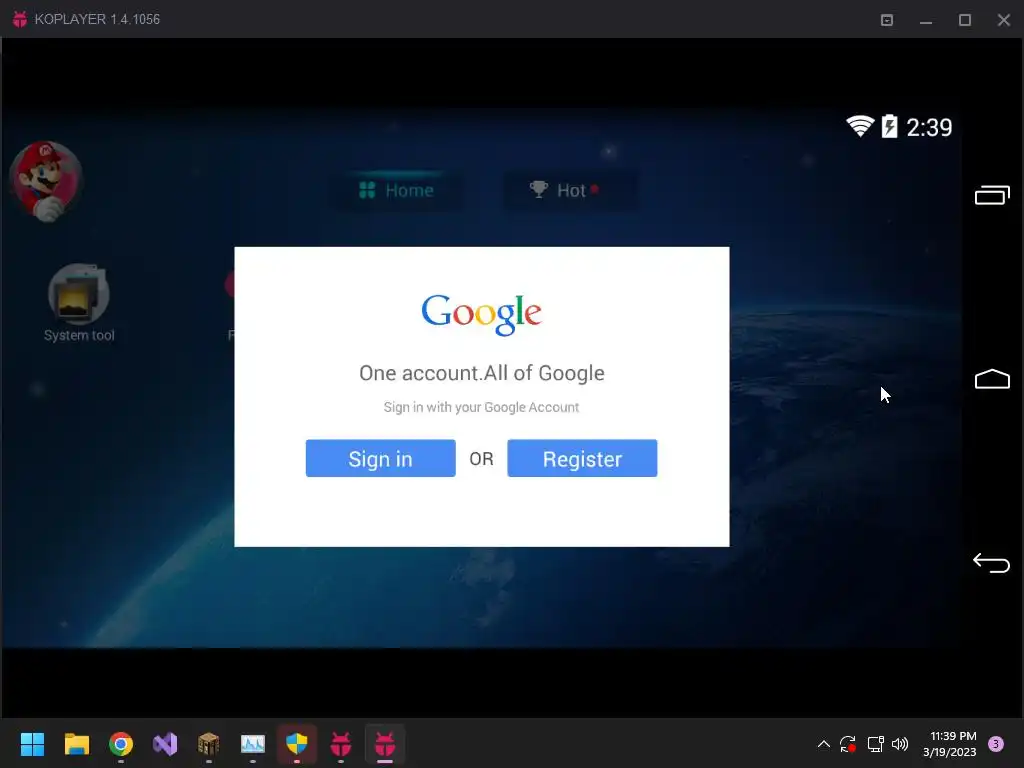The image size is (1024, 768).
Task: Tap the Android home icon
Action: click(x=992, y=379)
